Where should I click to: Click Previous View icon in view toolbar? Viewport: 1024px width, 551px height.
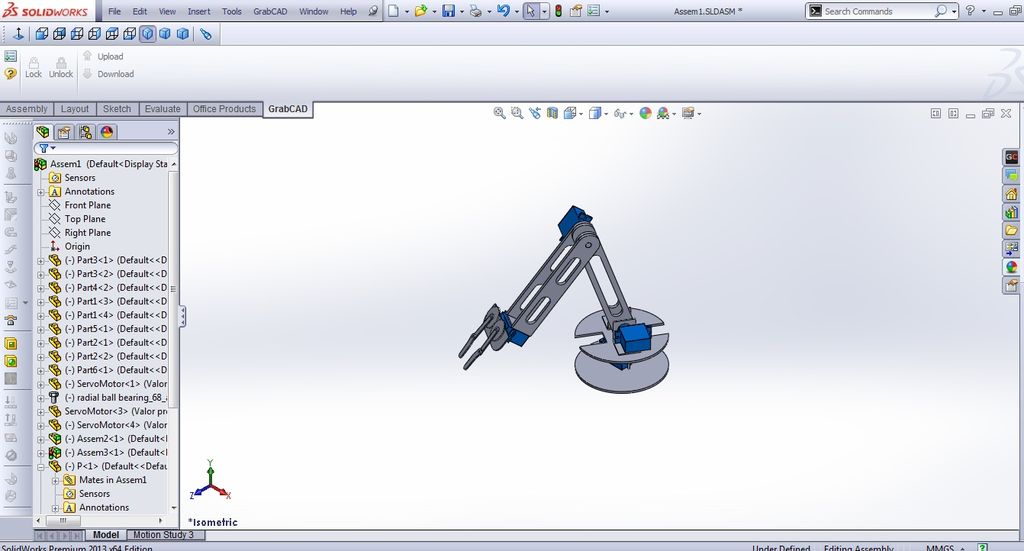[x=535, y=114]
